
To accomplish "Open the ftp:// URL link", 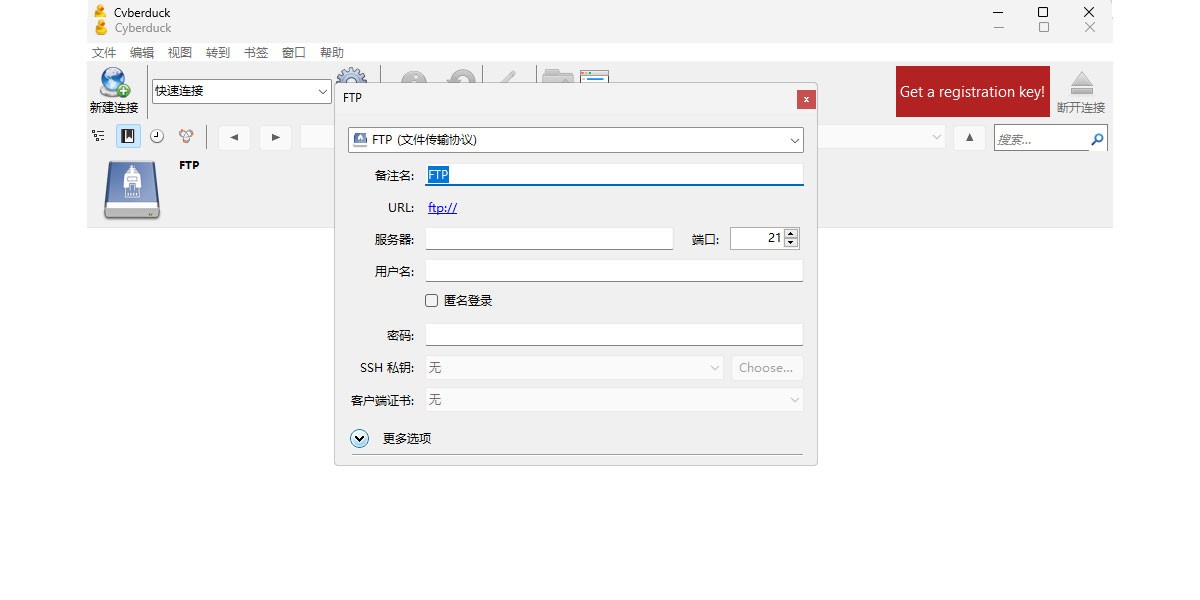I will [x=442, y=208].
